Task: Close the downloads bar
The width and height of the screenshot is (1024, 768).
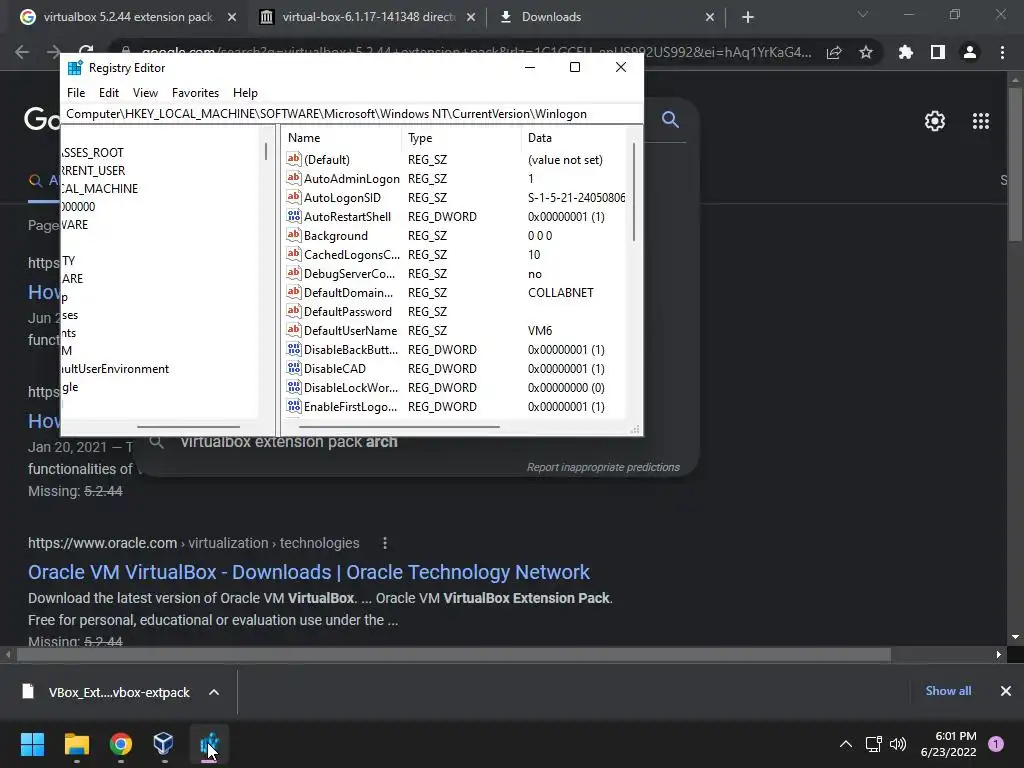Action: pyautogui.click(x=1006, y=691)
